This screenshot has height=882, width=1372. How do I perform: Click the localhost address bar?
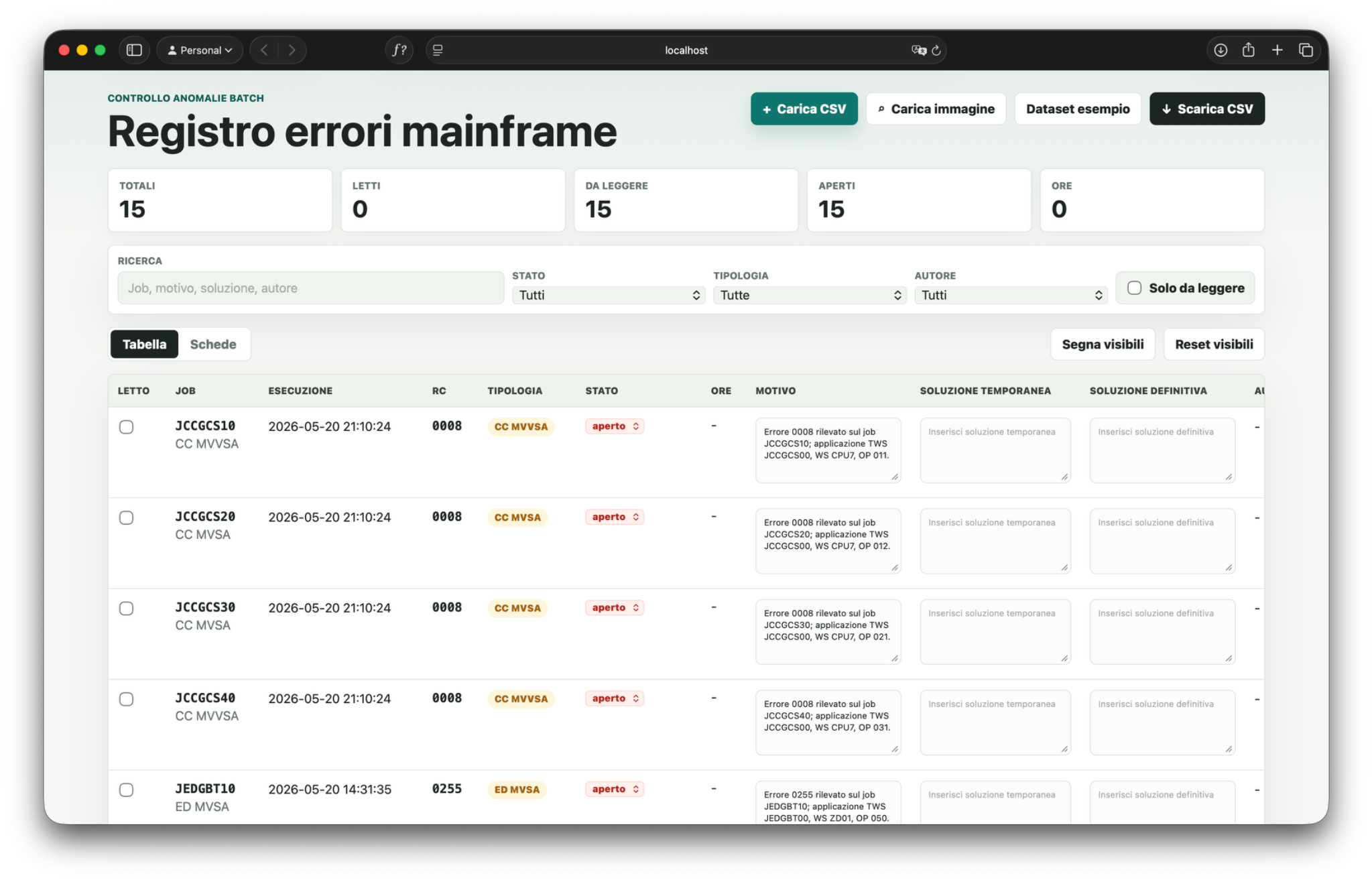(x=686, y=50)
